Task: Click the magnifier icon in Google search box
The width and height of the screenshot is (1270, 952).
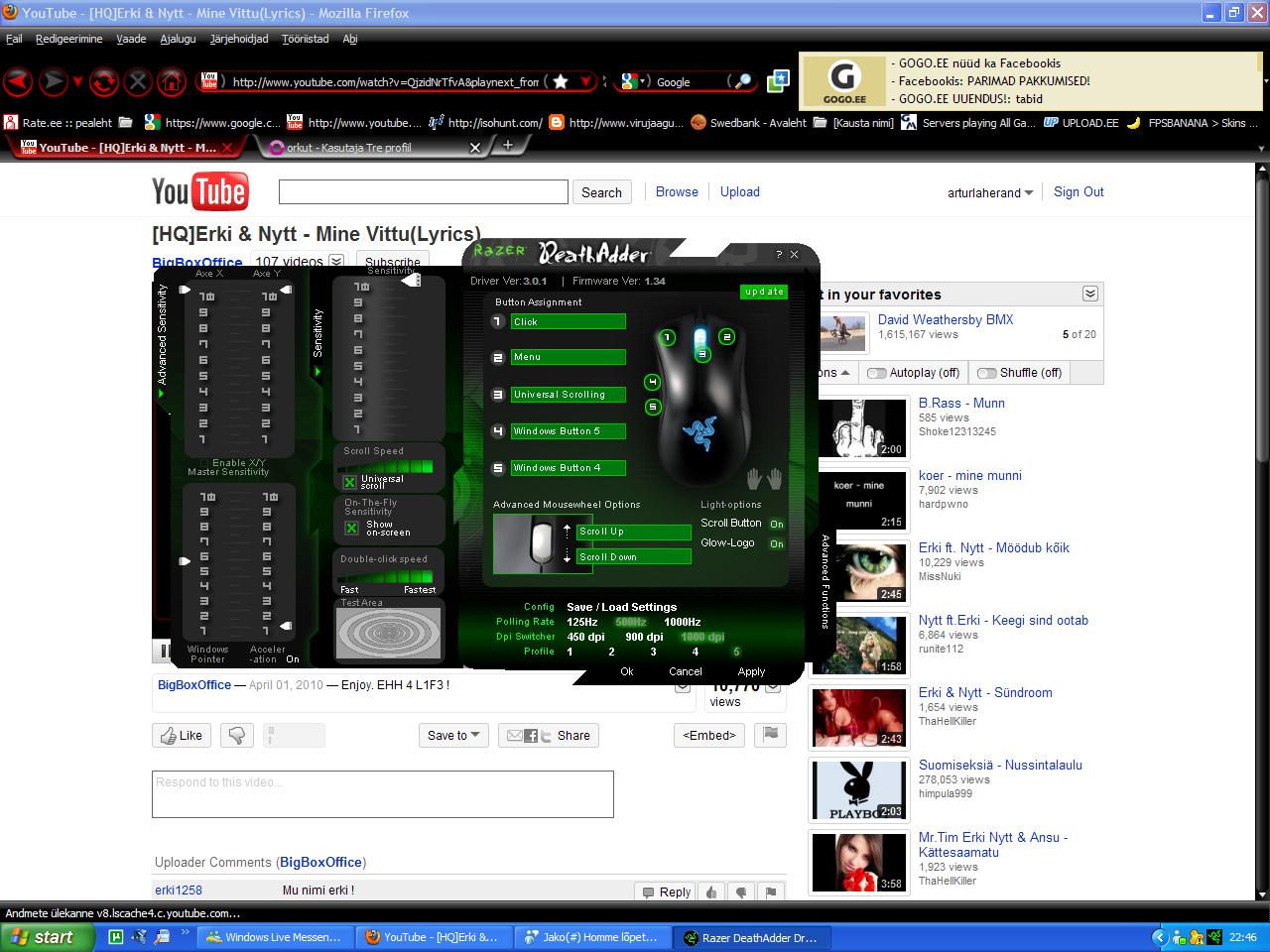Action: pos(743,81)
